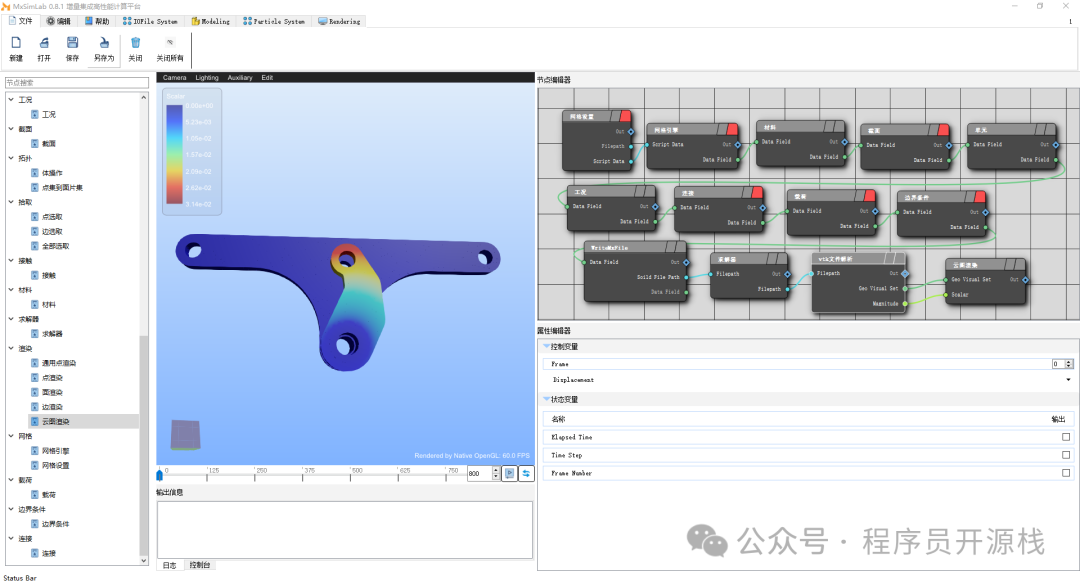Collapse the 渲染 tree group
The width and height of the screenshot is (1080, 585).
(x=11, y=348)
